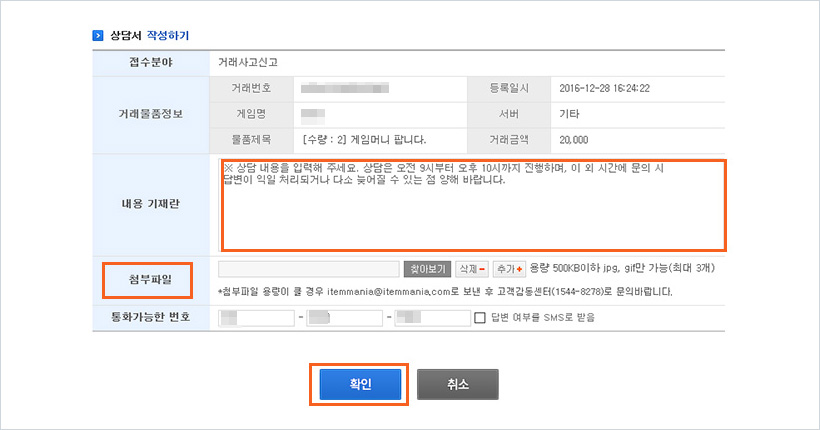Click the 거래사고신고 category value
Image resolution: width=820 pixels, height=430 pixels.
248,62
